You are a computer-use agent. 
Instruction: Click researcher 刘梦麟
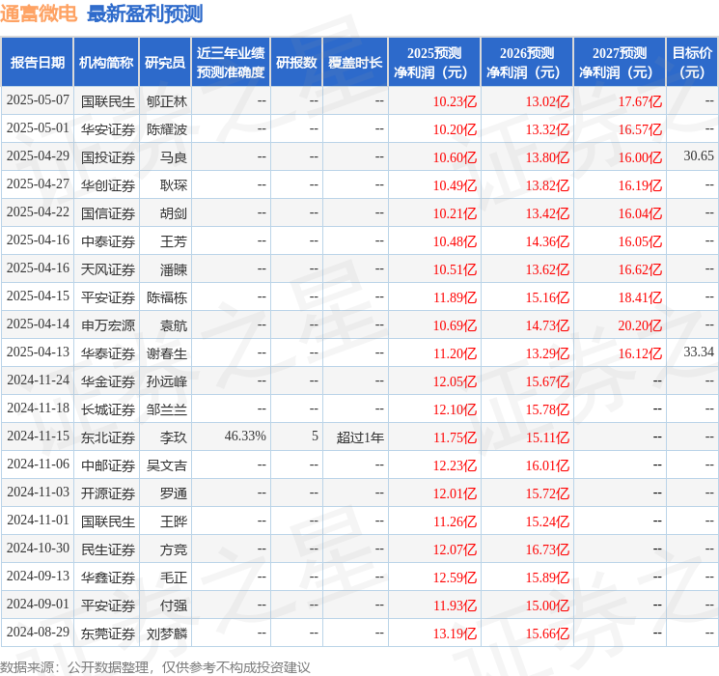click(167, 634)
